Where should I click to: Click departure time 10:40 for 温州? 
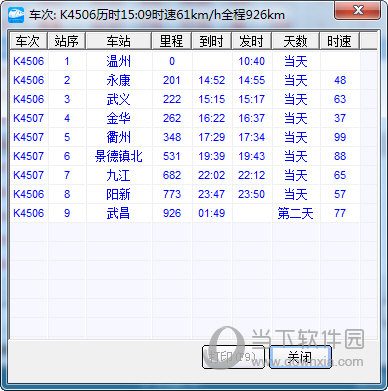point(252,61)
